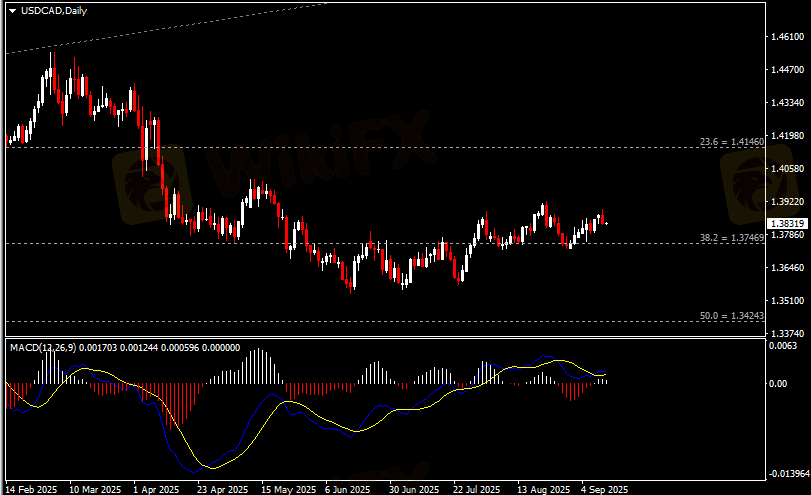Click price scale value 1.46100
The image size is (811, 495).
(787, 37)
